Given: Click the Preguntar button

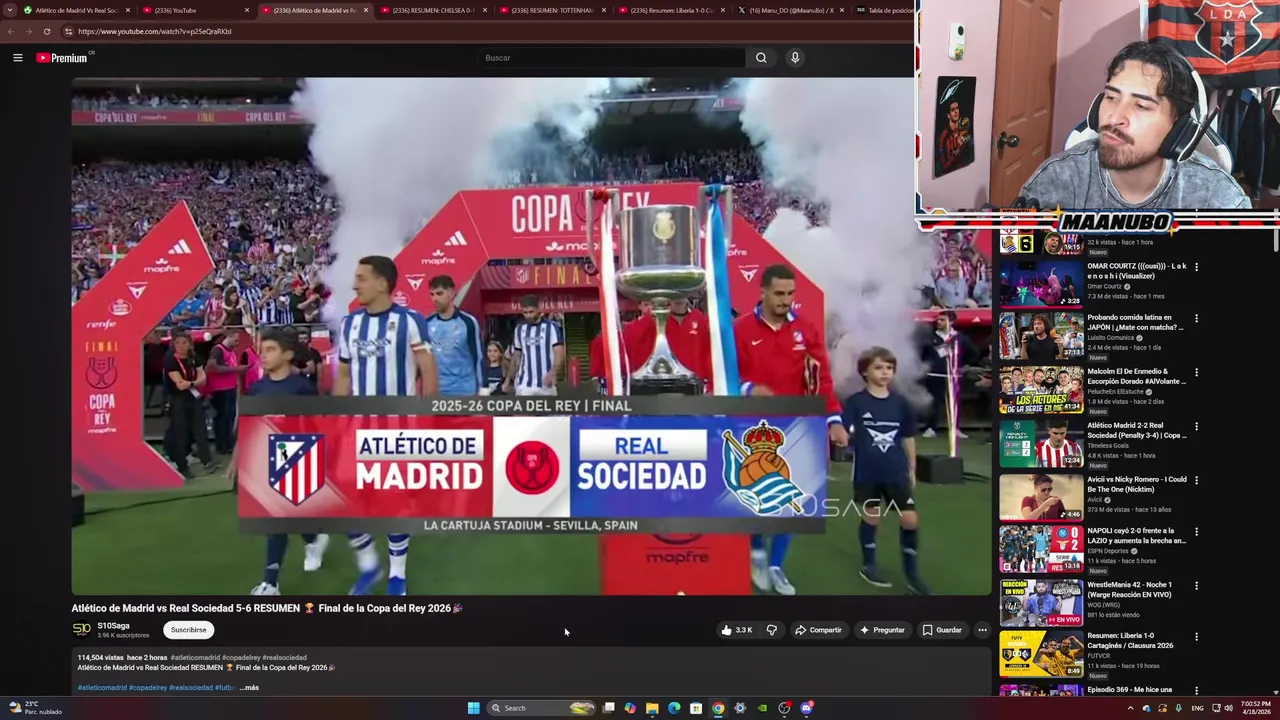Looking at the screenshot, I should click(882, 630).
